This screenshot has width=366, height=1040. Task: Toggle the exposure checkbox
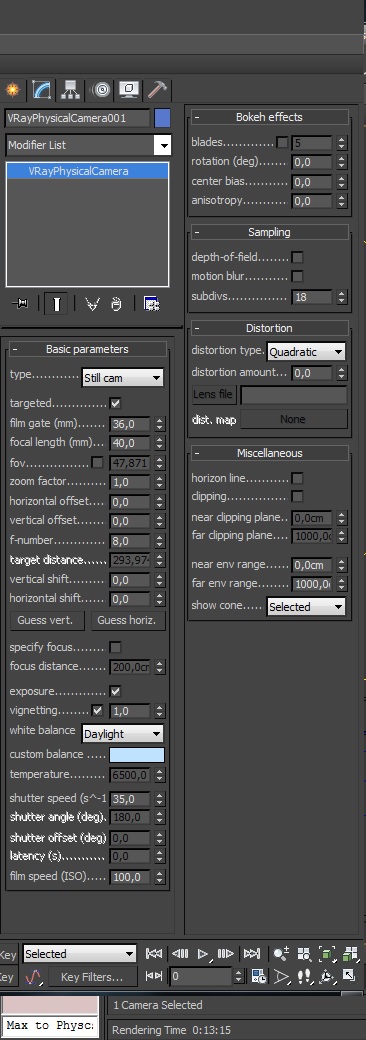115,691
